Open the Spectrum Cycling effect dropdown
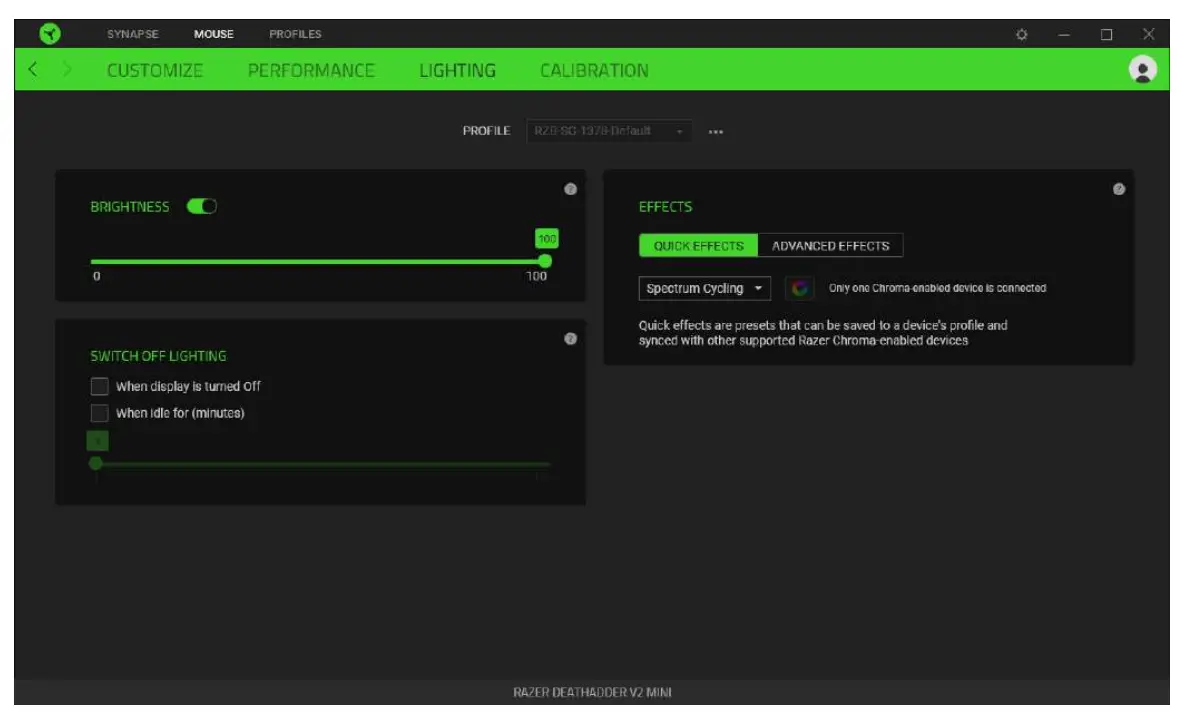The image size is (1180, 723). pyautogui.click(x=704, y=288)
